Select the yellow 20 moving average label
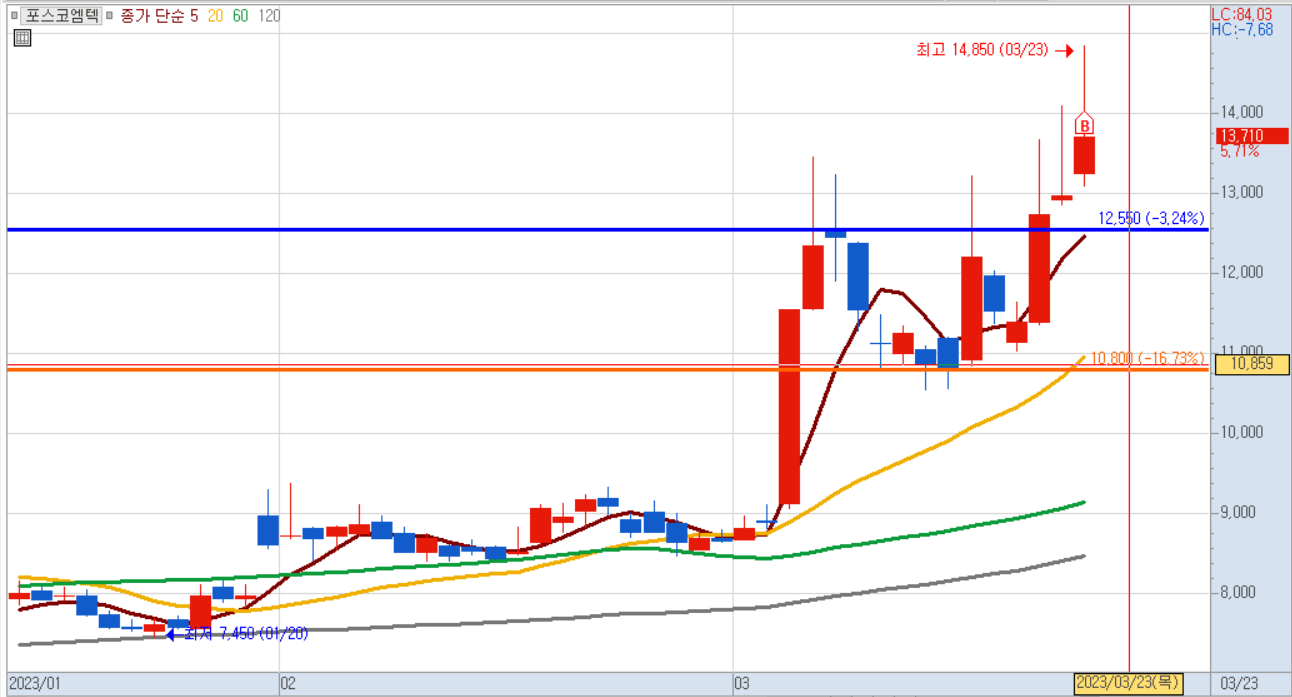The image size is (1292, 697). 215,16
